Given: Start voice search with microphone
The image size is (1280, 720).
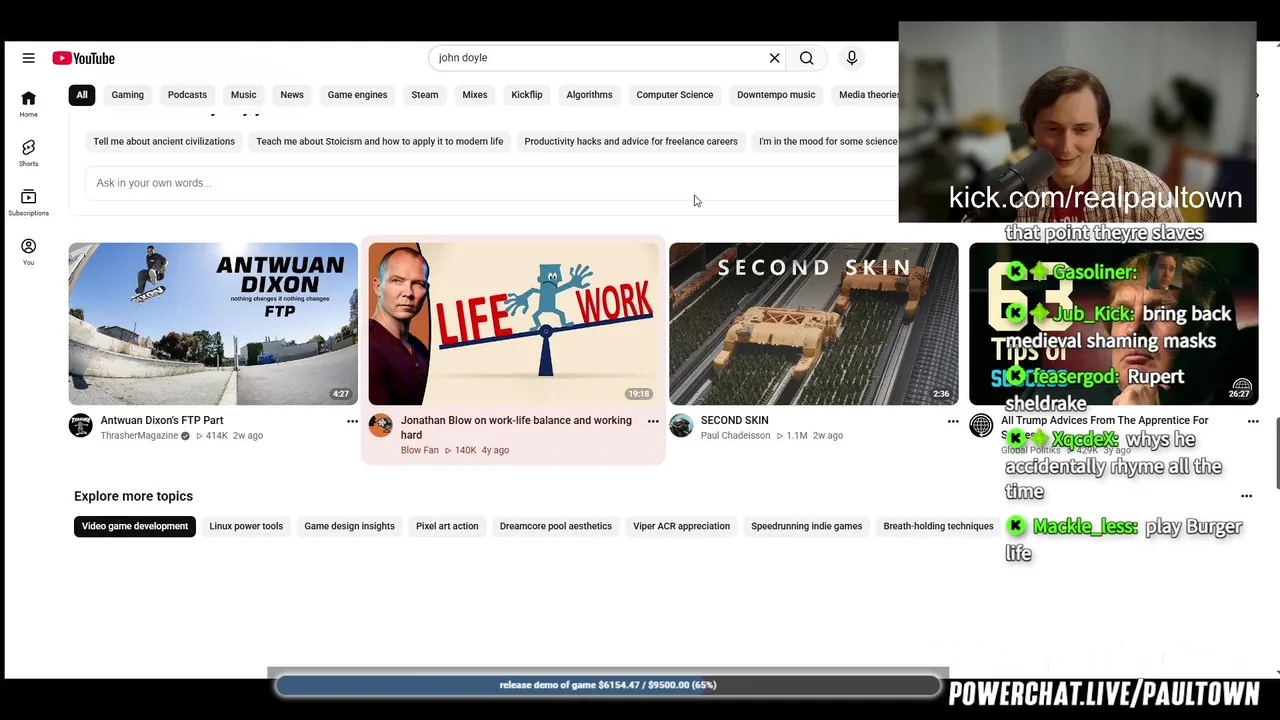Looking at the screenshot, I should tap(852, 58).
